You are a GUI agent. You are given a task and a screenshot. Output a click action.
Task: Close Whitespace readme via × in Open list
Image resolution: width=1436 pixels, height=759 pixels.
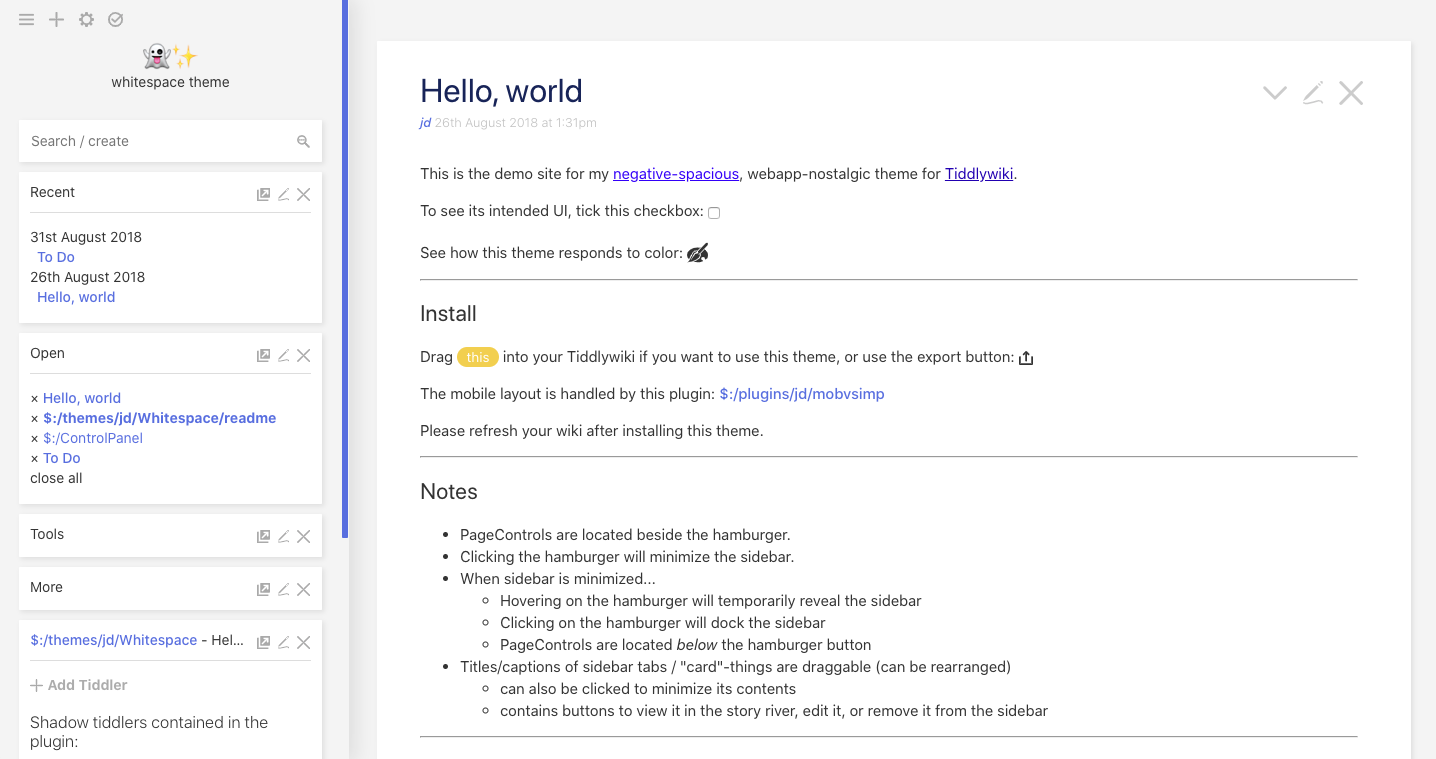pos(34,418)
